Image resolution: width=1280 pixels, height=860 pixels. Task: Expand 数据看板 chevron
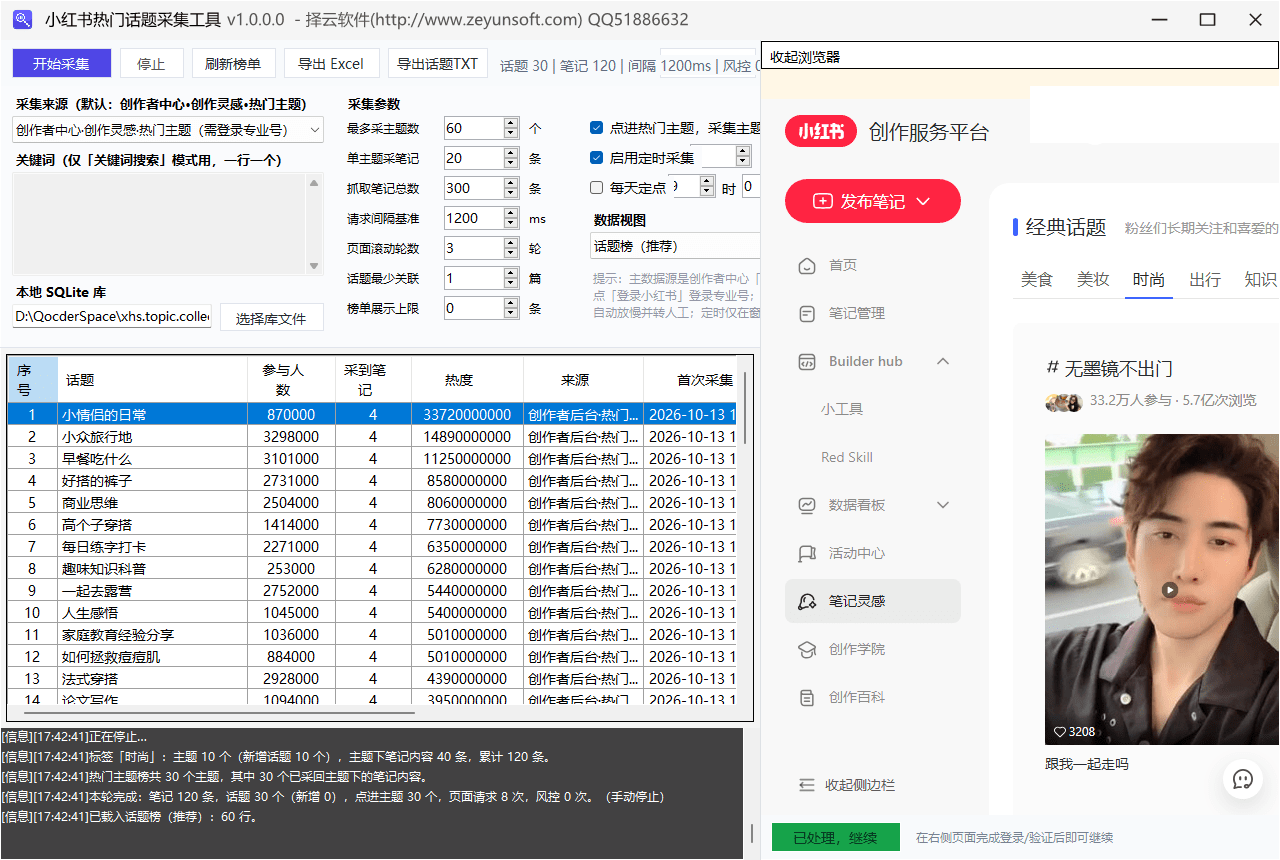click(x=943, y=505)
